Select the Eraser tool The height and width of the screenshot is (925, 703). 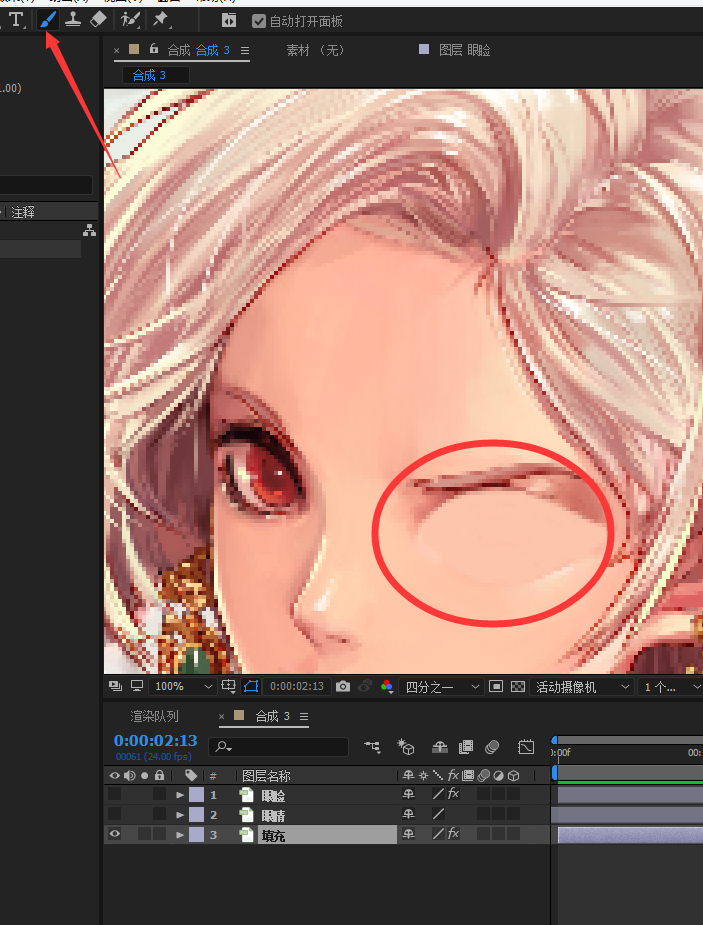pyautogui.click(x=98, y=20)
